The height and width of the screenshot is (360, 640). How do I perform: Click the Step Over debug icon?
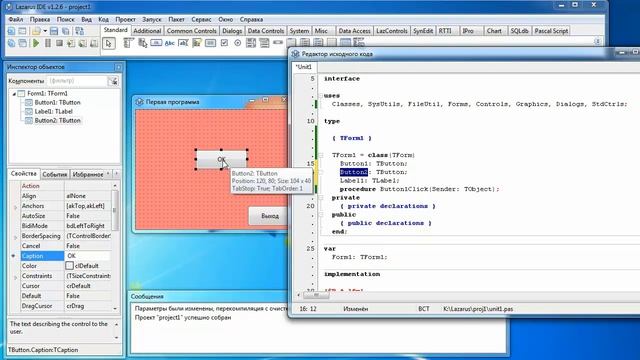82,43
